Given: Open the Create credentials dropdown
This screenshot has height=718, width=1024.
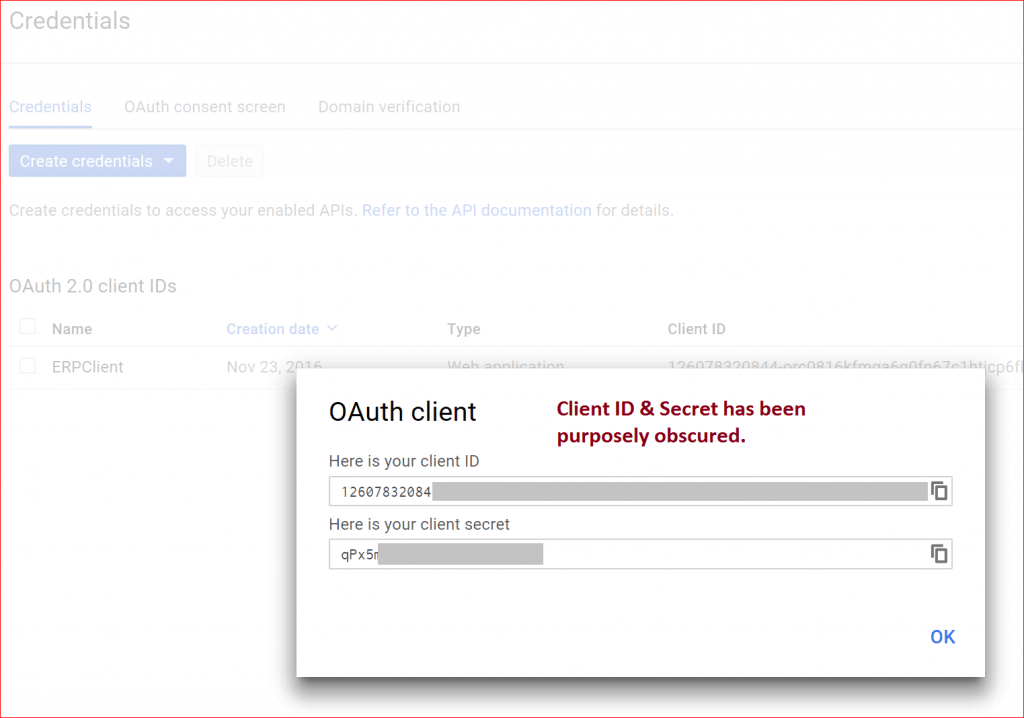Looking at the screenshot, I should 97,161.
